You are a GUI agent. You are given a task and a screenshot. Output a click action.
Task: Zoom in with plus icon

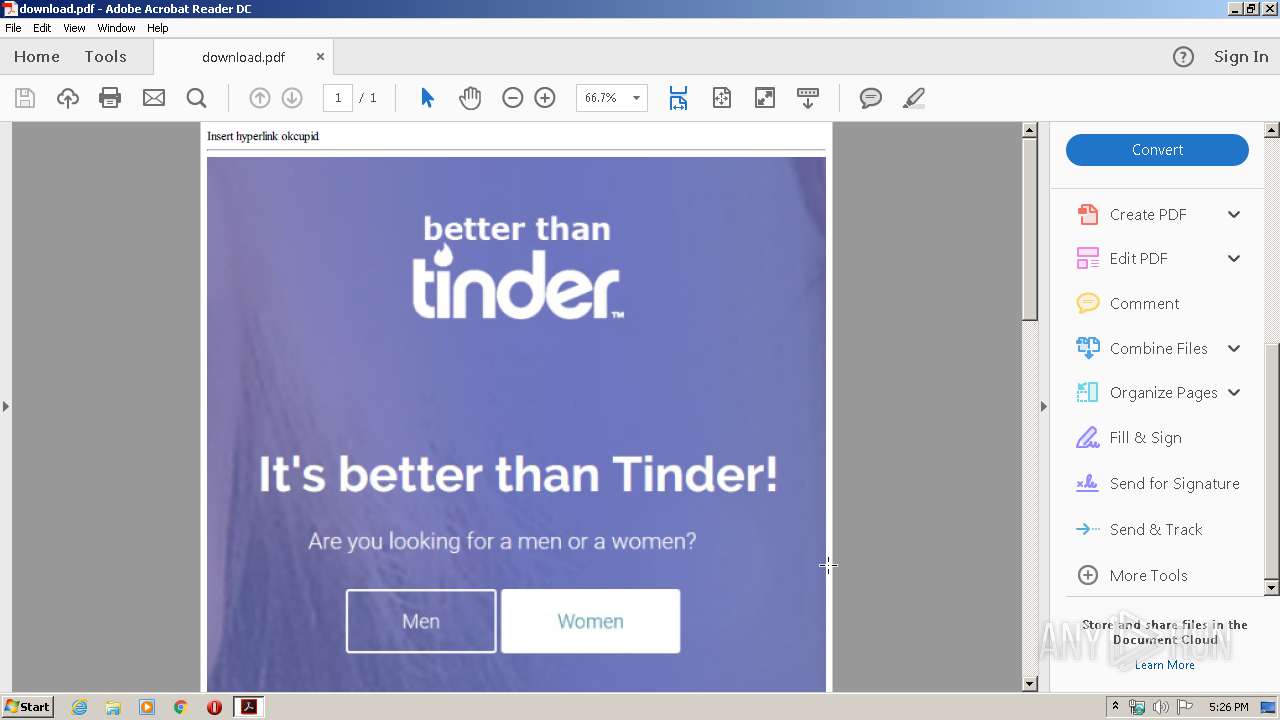click(545, 98)
